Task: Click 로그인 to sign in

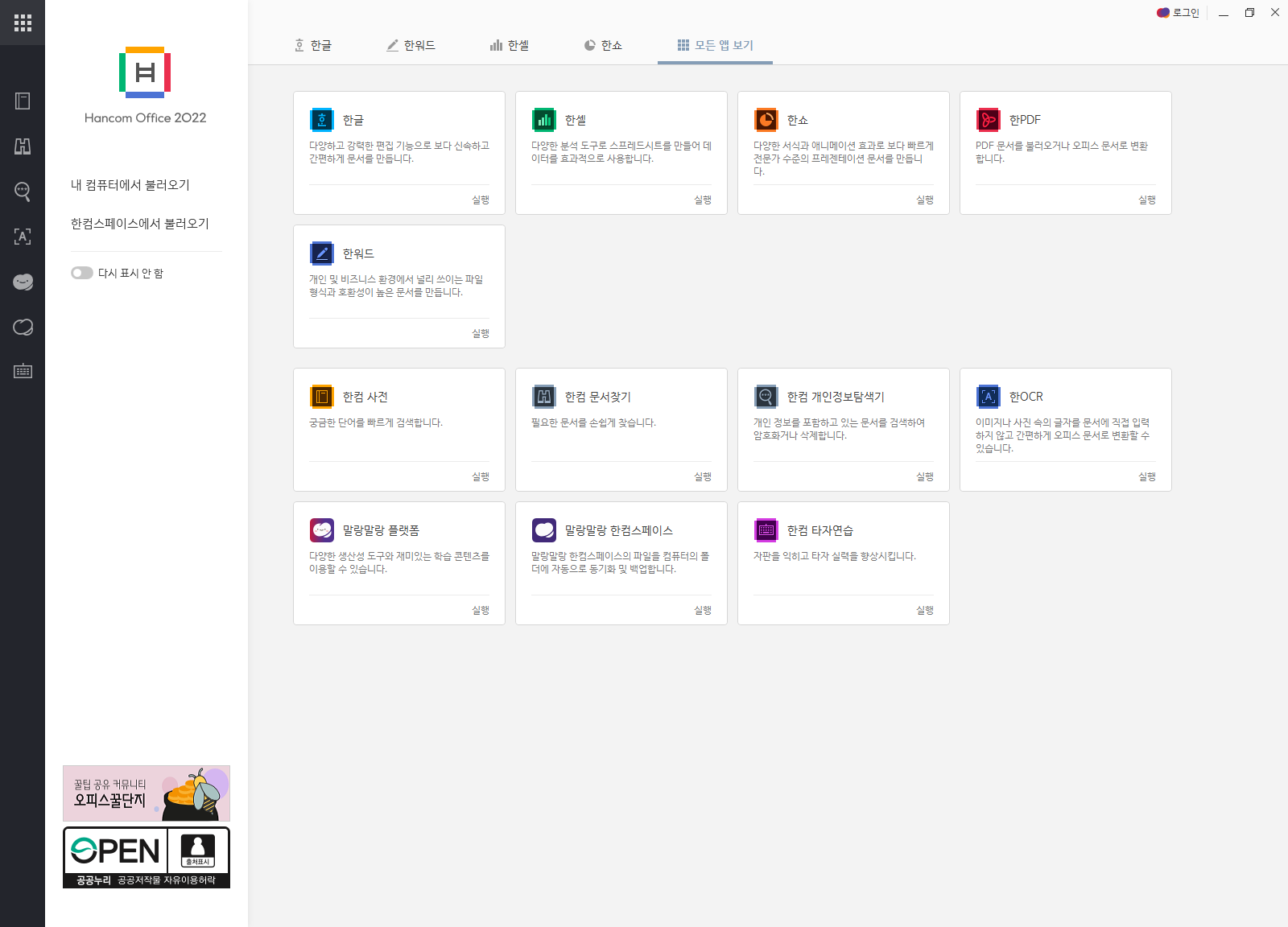Action: click(1178, 13)
